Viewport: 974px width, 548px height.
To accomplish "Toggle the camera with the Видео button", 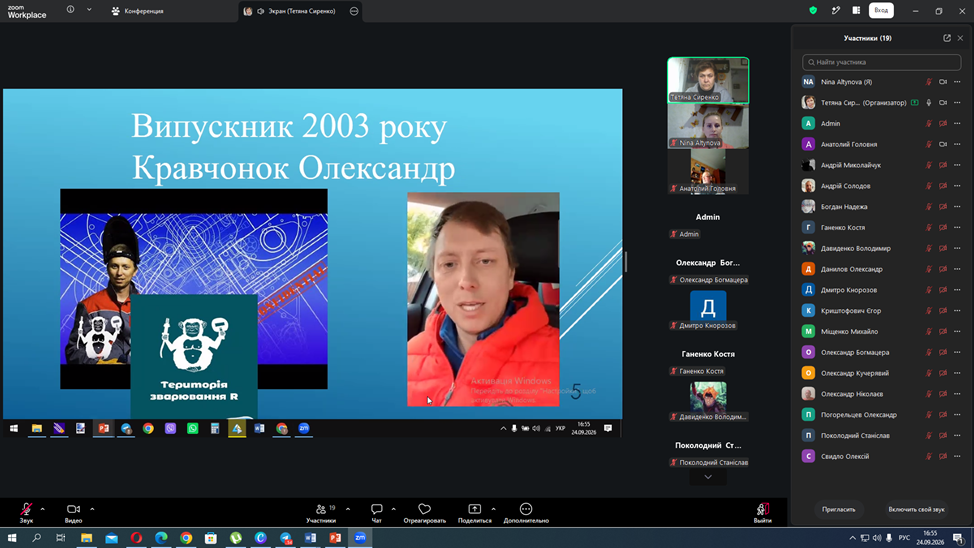I will pos(73,513).
